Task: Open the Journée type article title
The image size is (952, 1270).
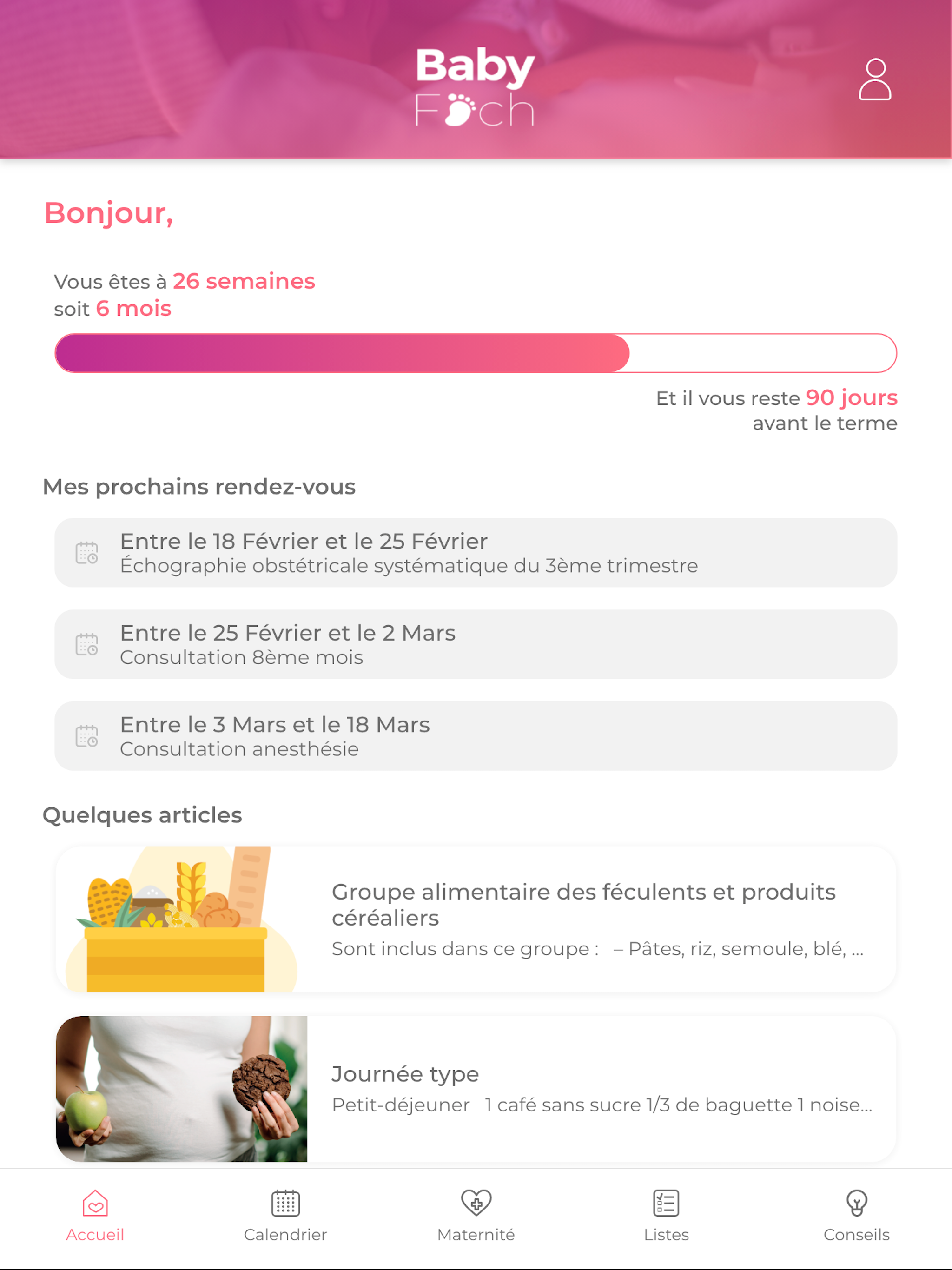Action: click(x=405, y=1074)
